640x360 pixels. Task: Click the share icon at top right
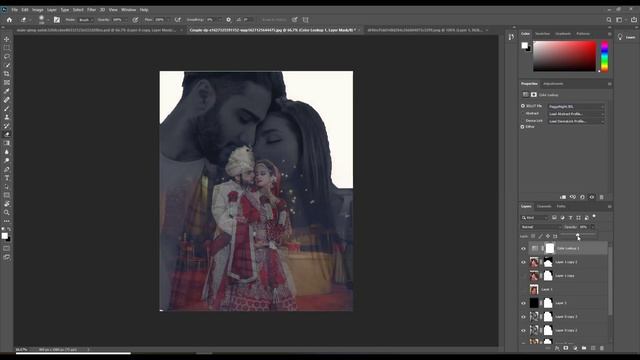[x=633, y=20]
